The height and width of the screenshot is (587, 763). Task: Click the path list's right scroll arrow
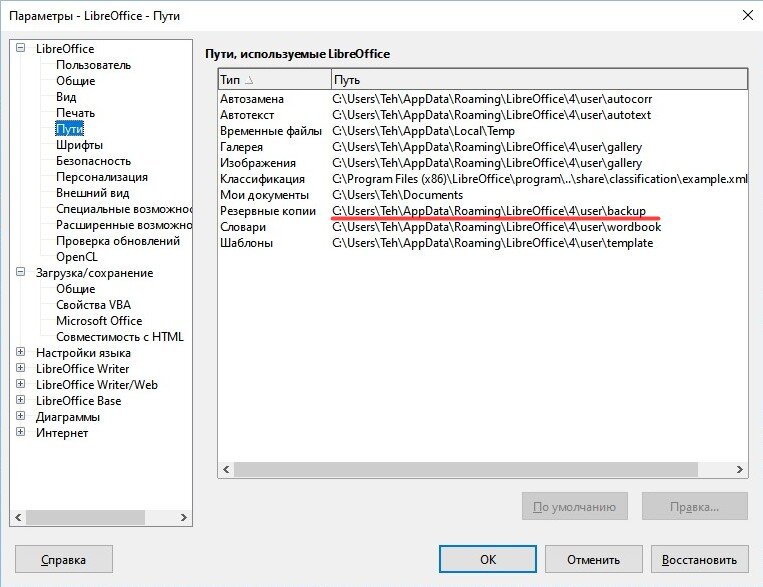point(740,469)
